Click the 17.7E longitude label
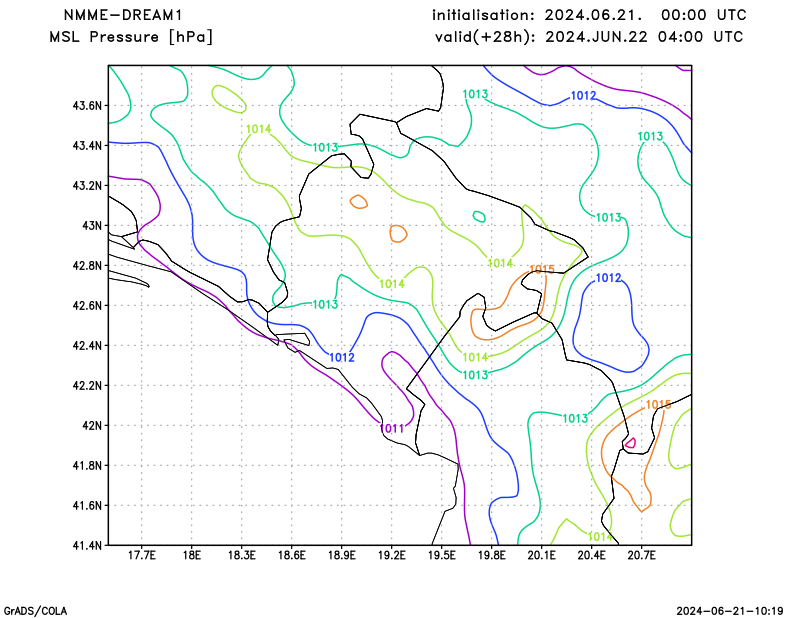This screenshot has width=800, height=618. pyautogui.click(x=141, y=555)
